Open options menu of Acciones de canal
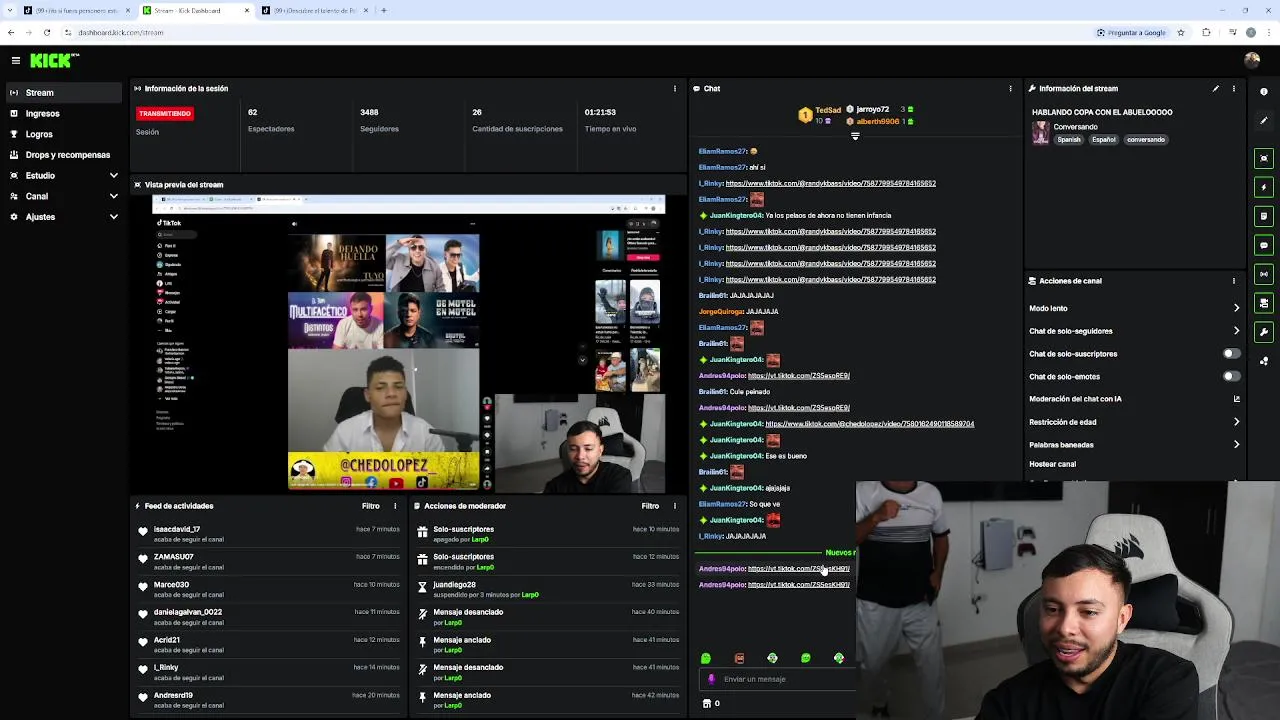 point(1233,281)
